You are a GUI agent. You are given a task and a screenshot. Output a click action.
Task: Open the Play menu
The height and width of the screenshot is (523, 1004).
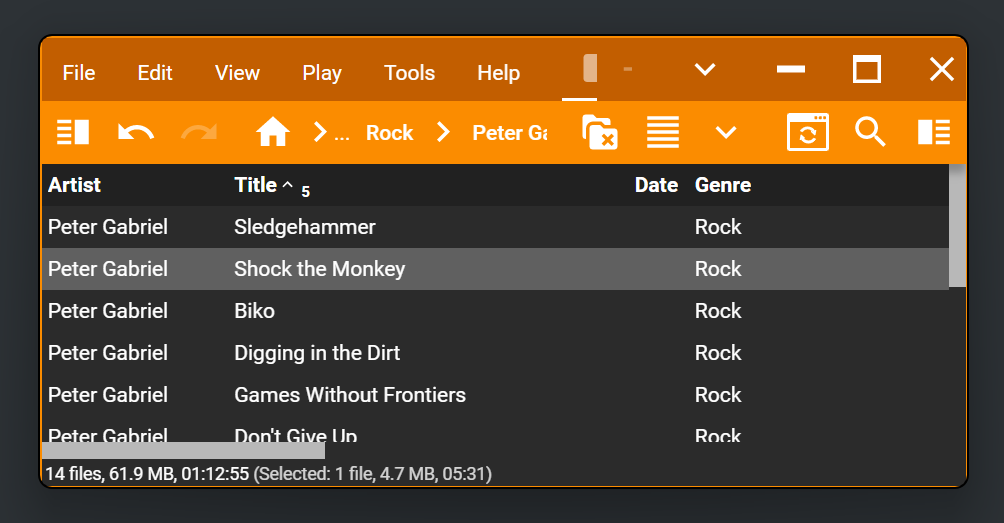[x=322, y=73]
